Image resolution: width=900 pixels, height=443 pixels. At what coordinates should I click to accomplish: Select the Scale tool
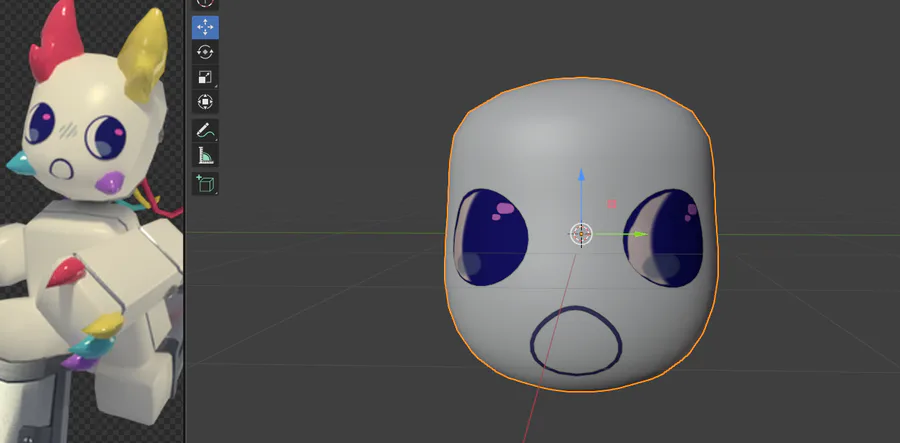[x=205, y=77]
